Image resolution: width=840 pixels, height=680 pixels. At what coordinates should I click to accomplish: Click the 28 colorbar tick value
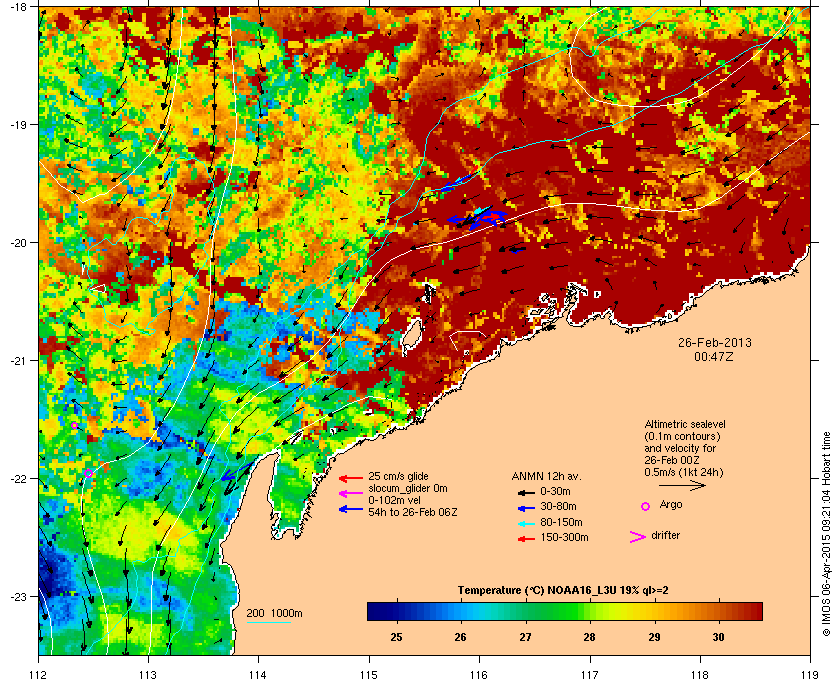[x=589, y=637]
